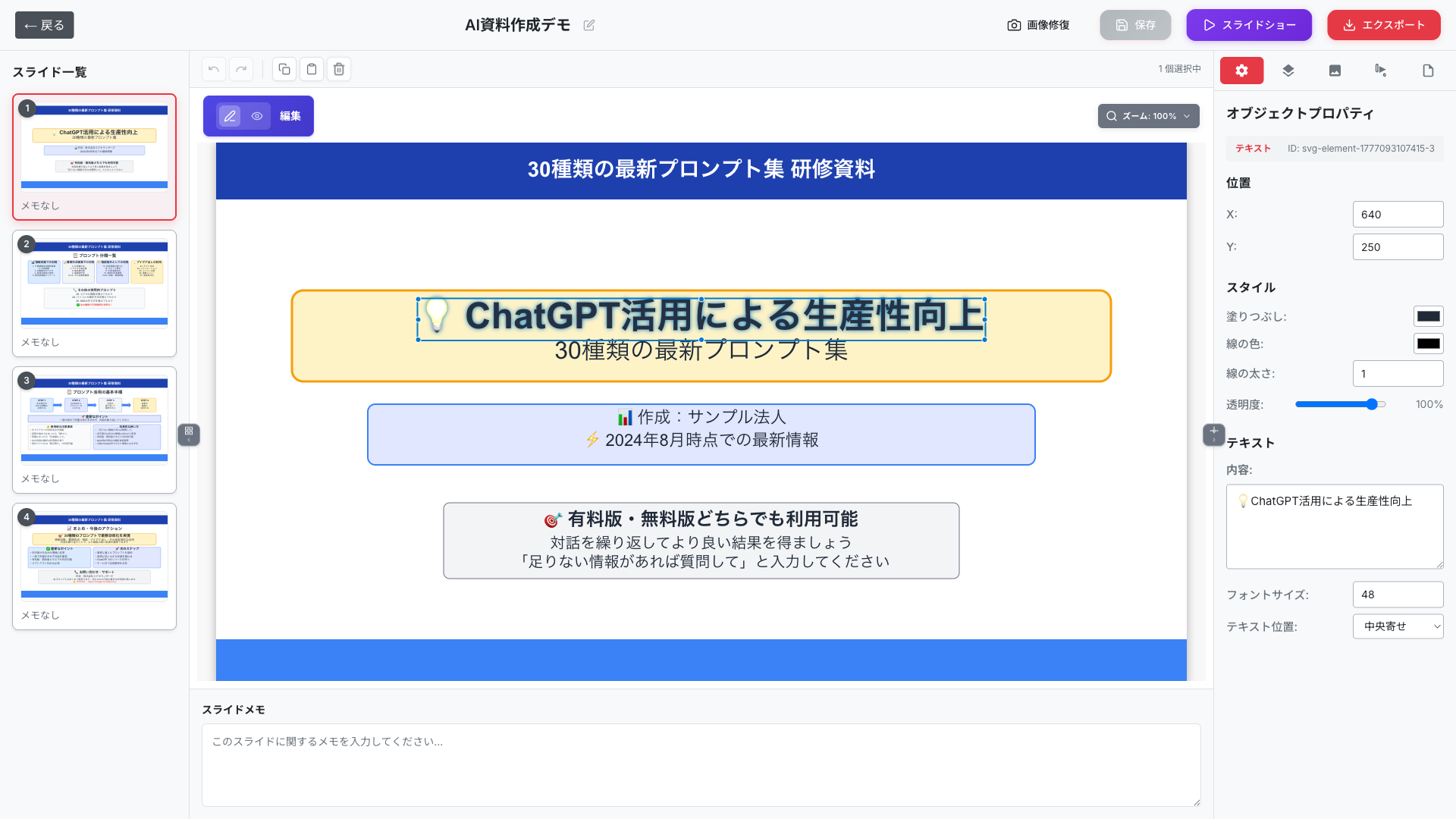
Task: Click the フォントサイズ font size field
Action: pos(1398,595)
